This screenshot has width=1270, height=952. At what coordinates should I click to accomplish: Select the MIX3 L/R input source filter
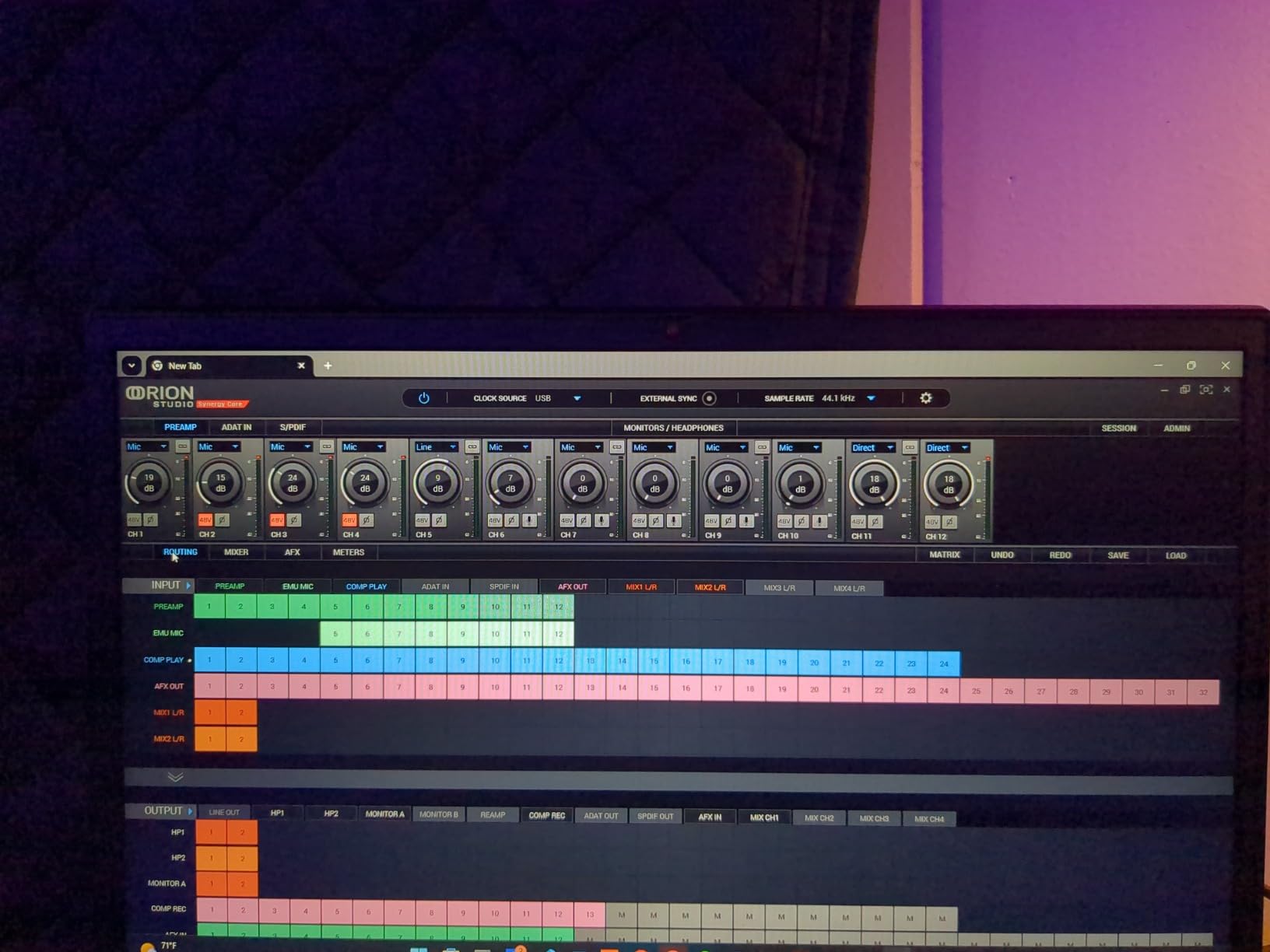point(779,588)
